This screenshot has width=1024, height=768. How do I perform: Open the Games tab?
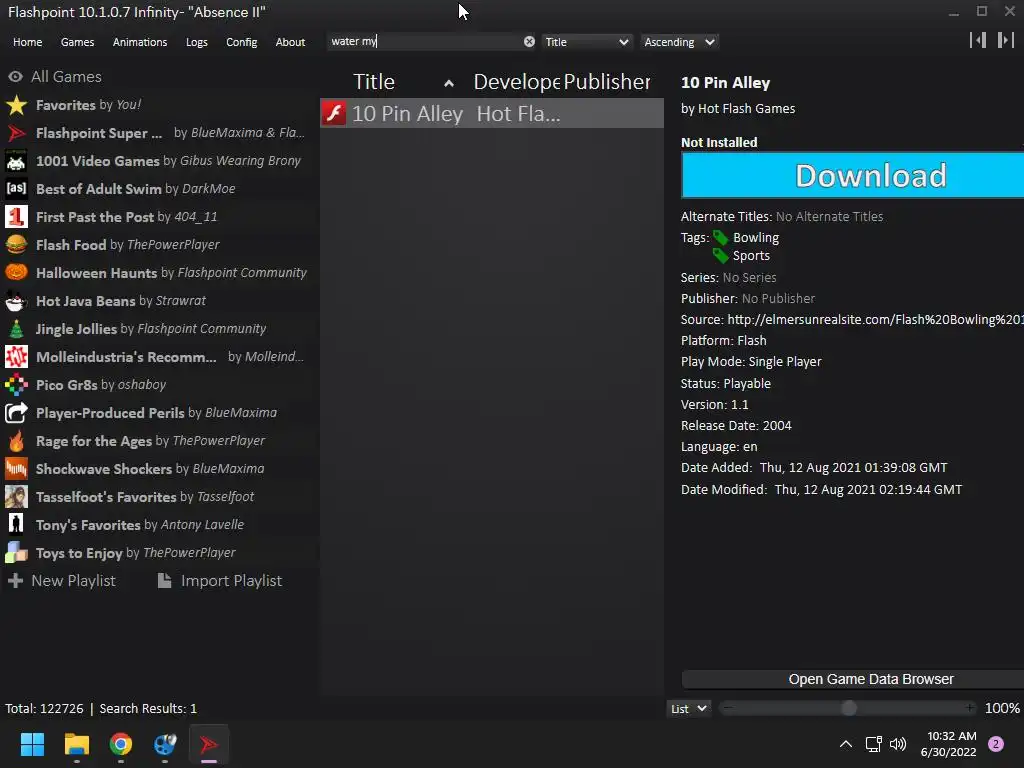click(77, 42)
